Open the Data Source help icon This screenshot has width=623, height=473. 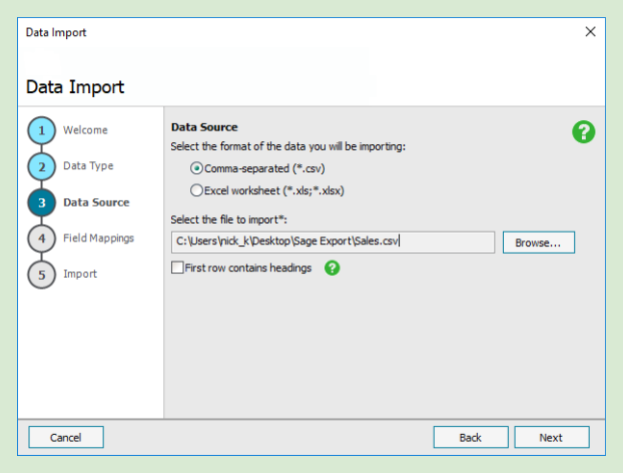pos(583,131)
